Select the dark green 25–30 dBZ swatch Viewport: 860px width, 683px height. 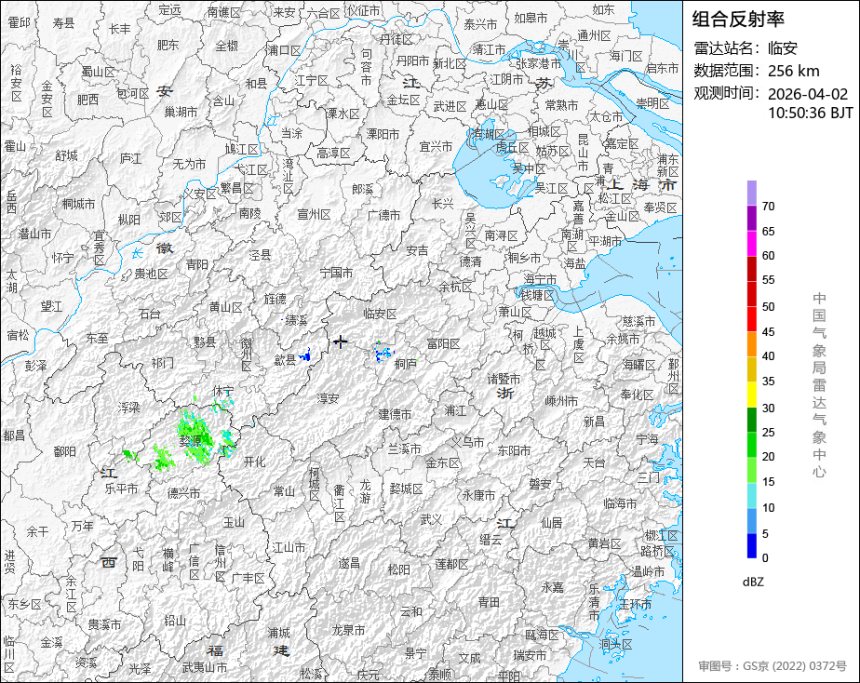(751, 420)
